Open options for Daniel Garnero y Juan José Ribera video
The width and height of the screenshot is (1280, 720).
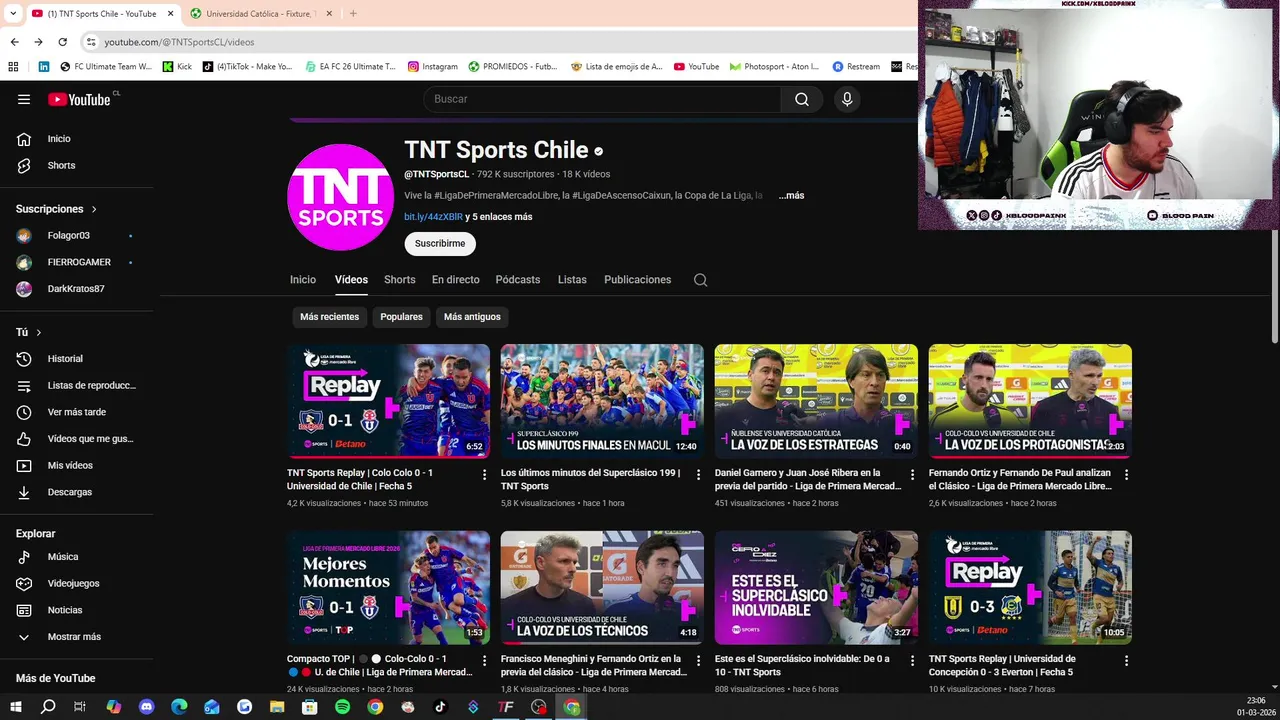click(912, 475)
